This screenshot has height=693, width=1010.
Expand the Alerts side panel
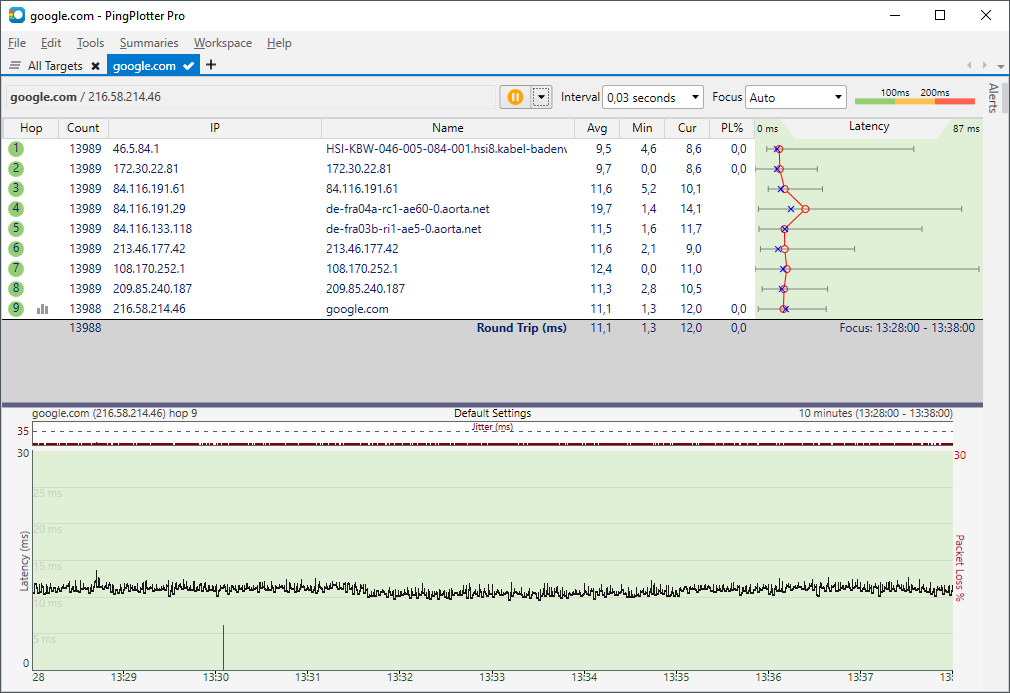(993, 98)
